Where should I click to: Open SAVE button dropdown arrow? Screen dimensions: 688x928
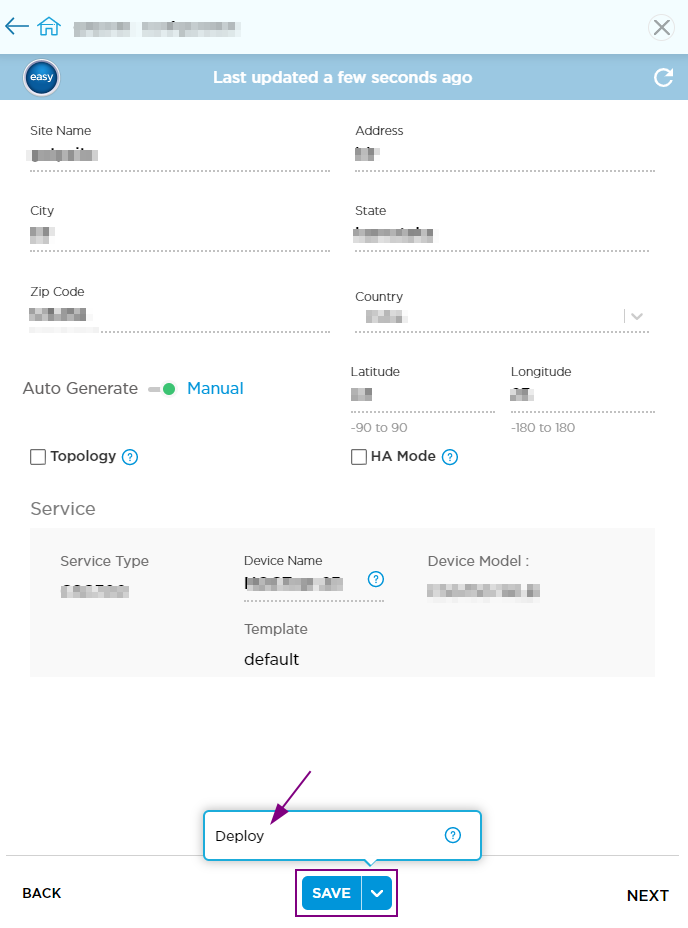click(x=377, y=893)
